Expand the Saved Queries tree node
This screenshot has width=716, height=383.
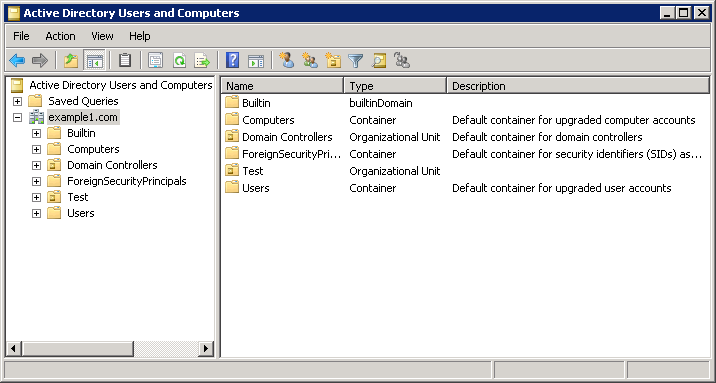[x=17, y=101]
